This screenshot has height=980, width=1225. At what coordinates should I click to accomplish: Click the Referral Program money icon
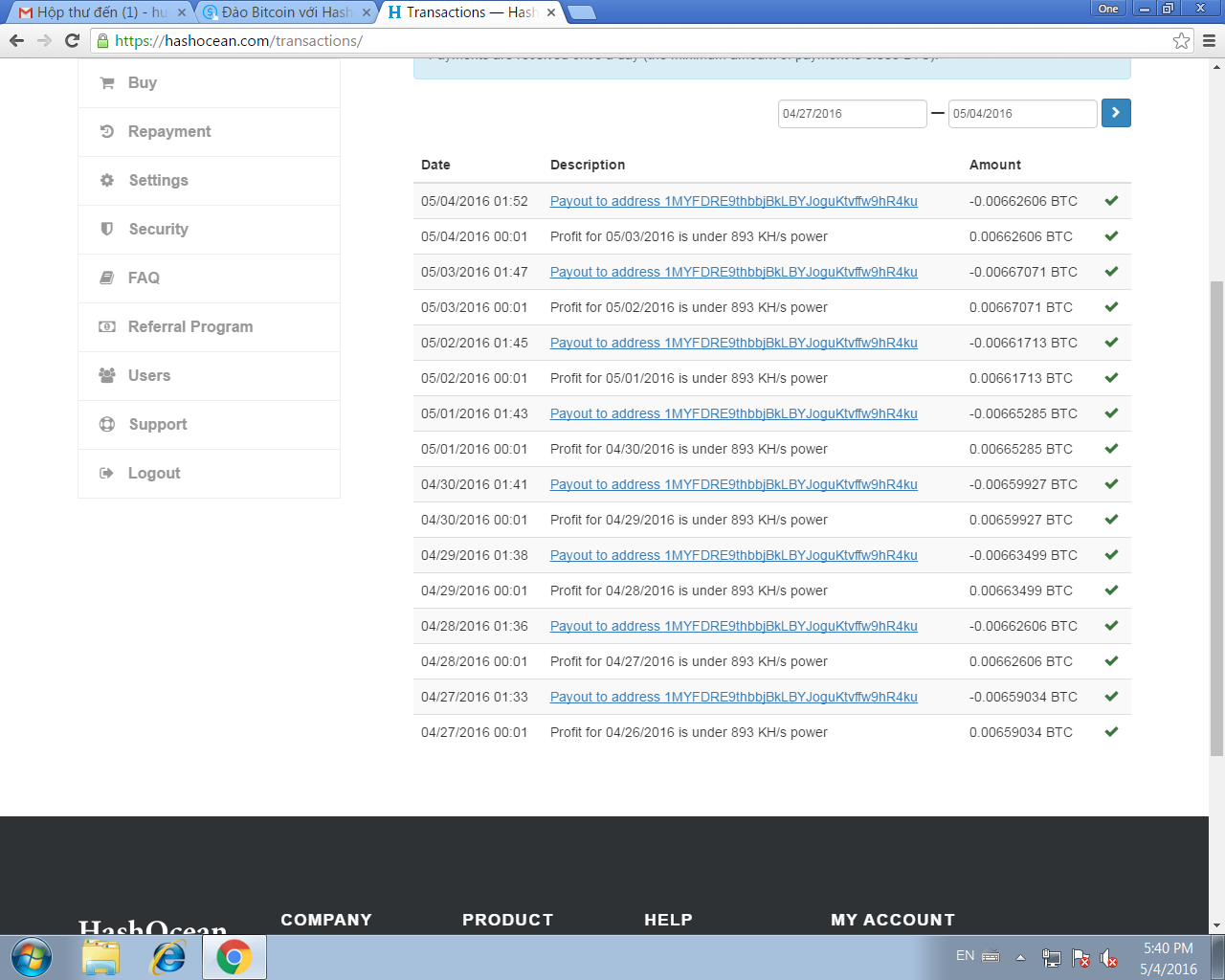(107, 327)
